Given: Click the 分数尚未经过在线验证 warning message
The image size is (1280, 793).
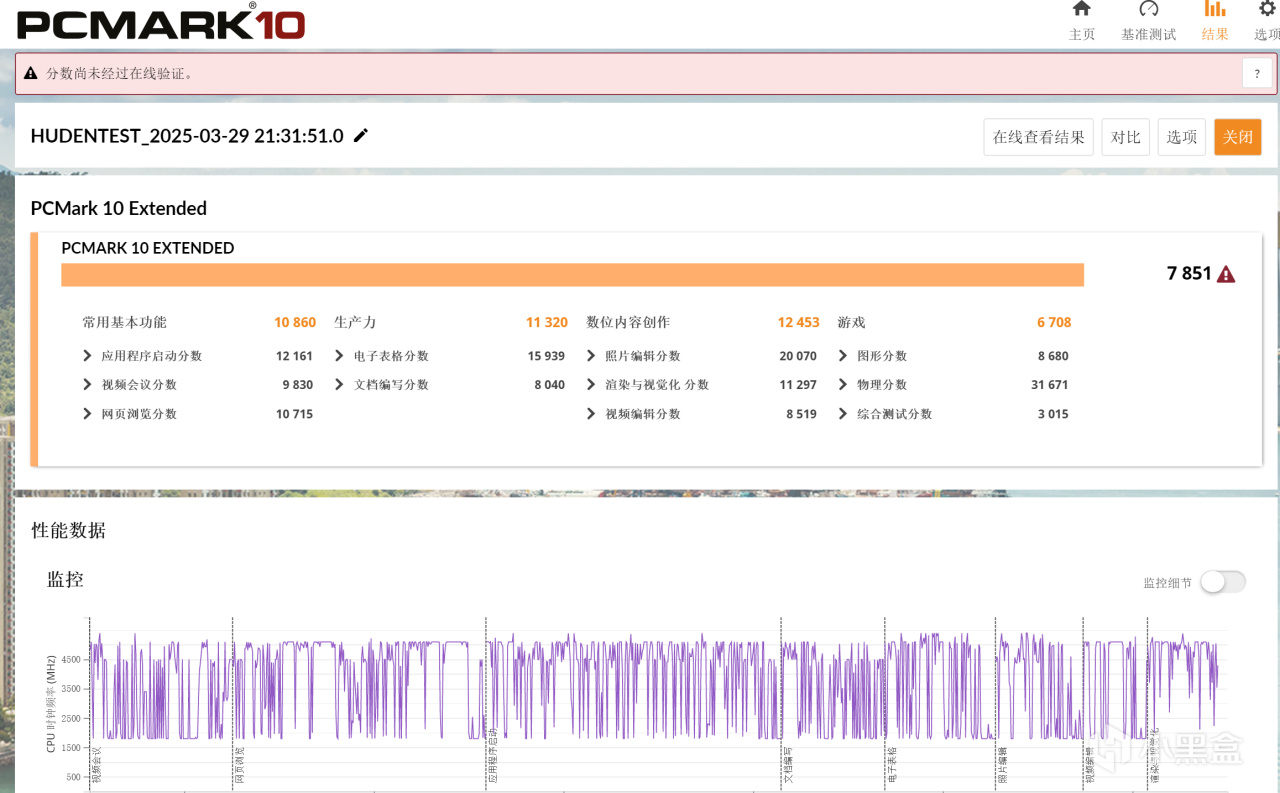Looking at the screenshot, I should click(120, 73).
